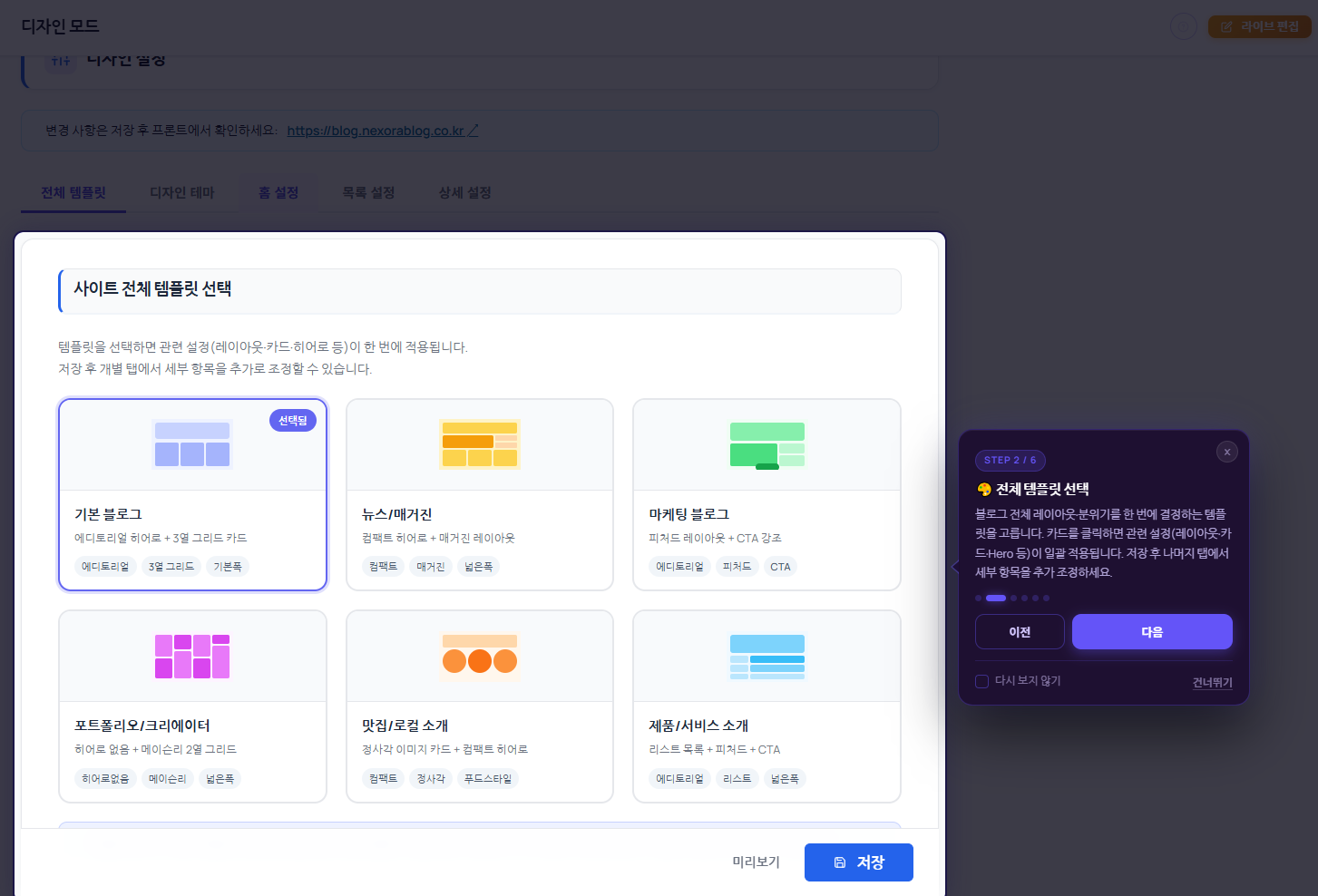The width and height of the screenshot is (1318, 896).
Task: Click the 라이브 편집 button
Action: [x=1259, y=26]
